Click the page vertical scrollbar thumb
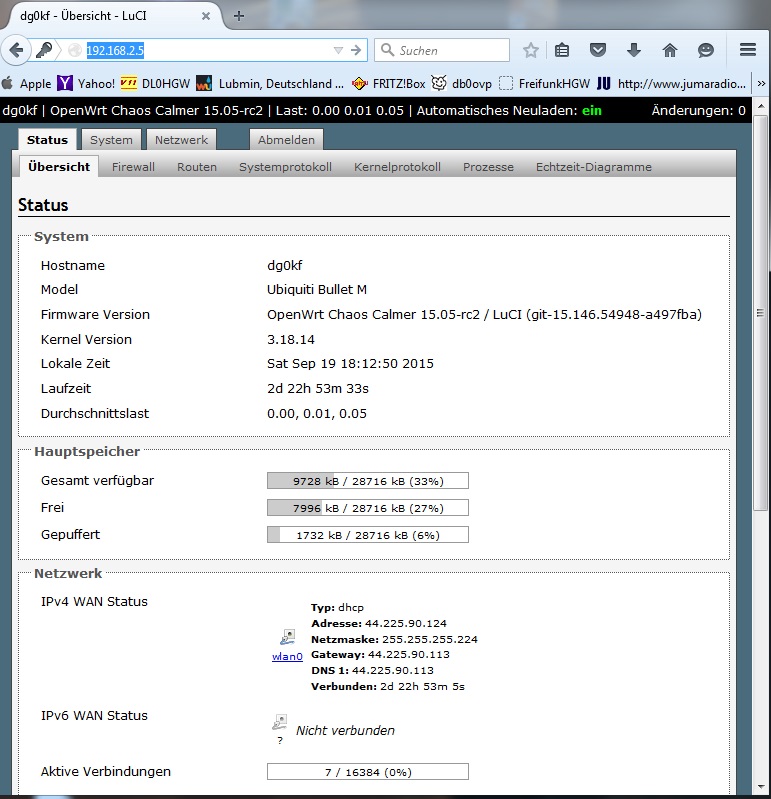The image size is (771, 799). (760, 313)
